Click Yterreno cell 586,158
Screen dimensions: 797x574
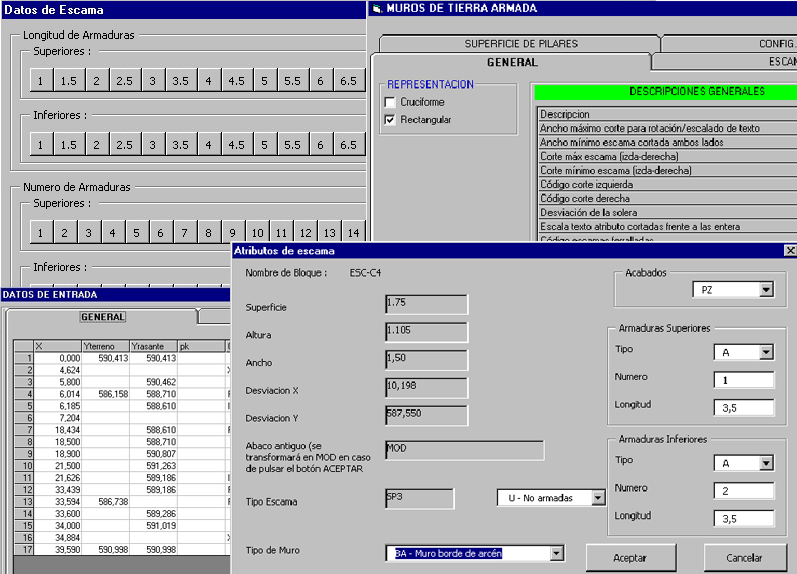pos(105,394)
